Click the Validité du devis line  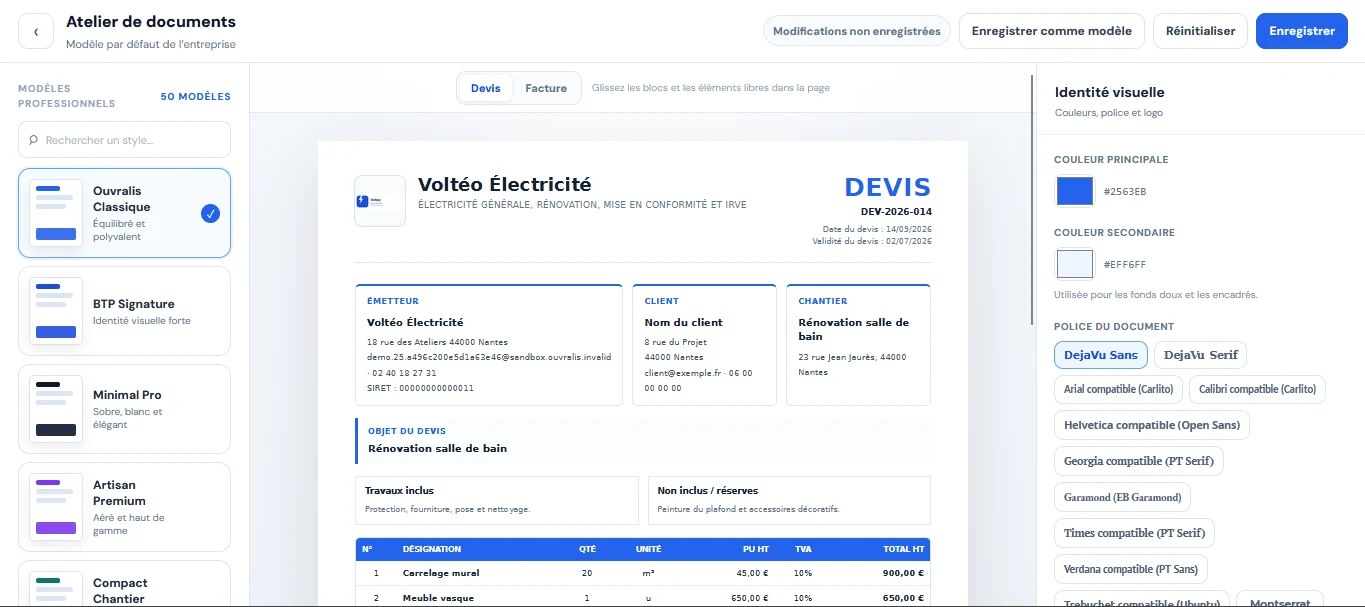pyautogui.click(x=872, y=241)
